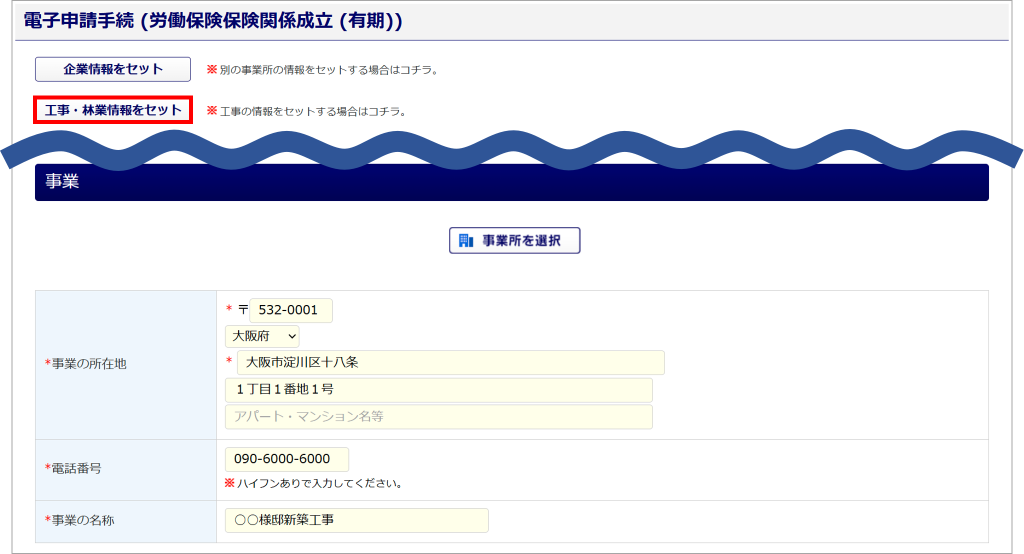Focus the 大阪市淀川区十八条 address field

[x=451, y=363]
